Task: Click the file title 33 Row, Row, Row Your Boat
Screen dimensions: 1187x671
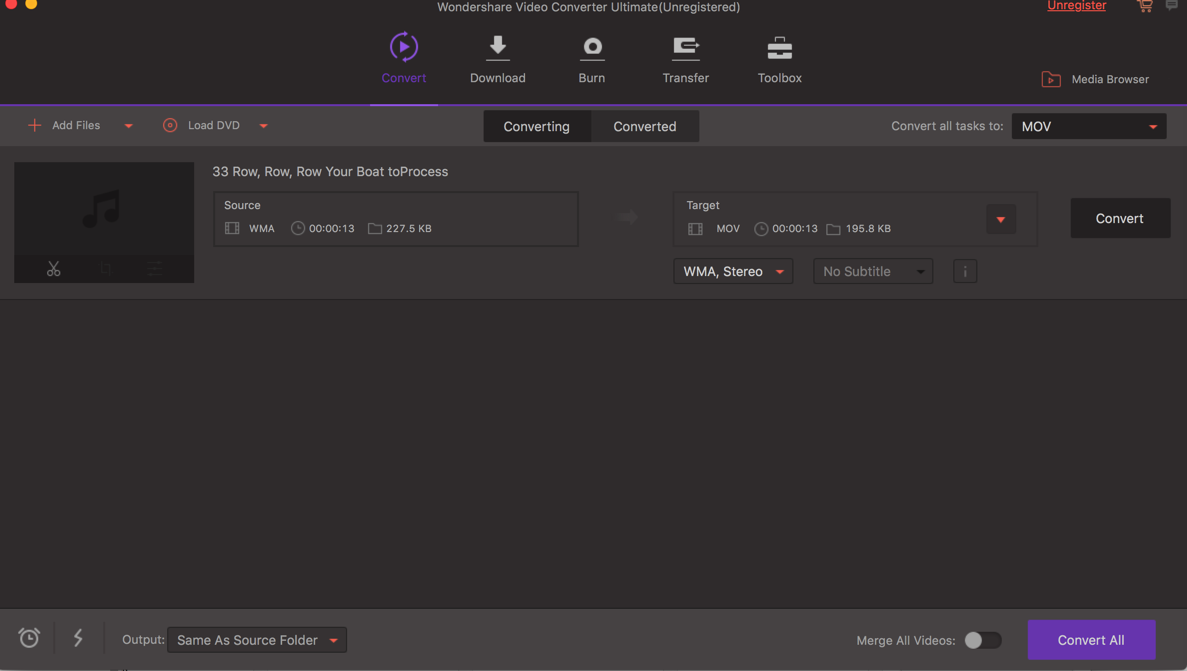Action: pyautogui.click(x=330, y=172)
